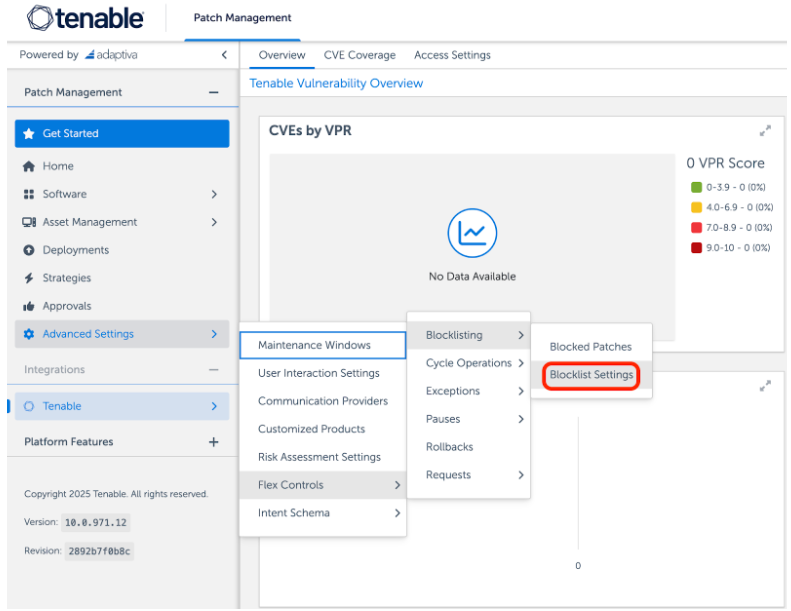This screenshot has width=791, height=611.
Task: Select Maintenance Windows in the menu
Action: (314, 345)
